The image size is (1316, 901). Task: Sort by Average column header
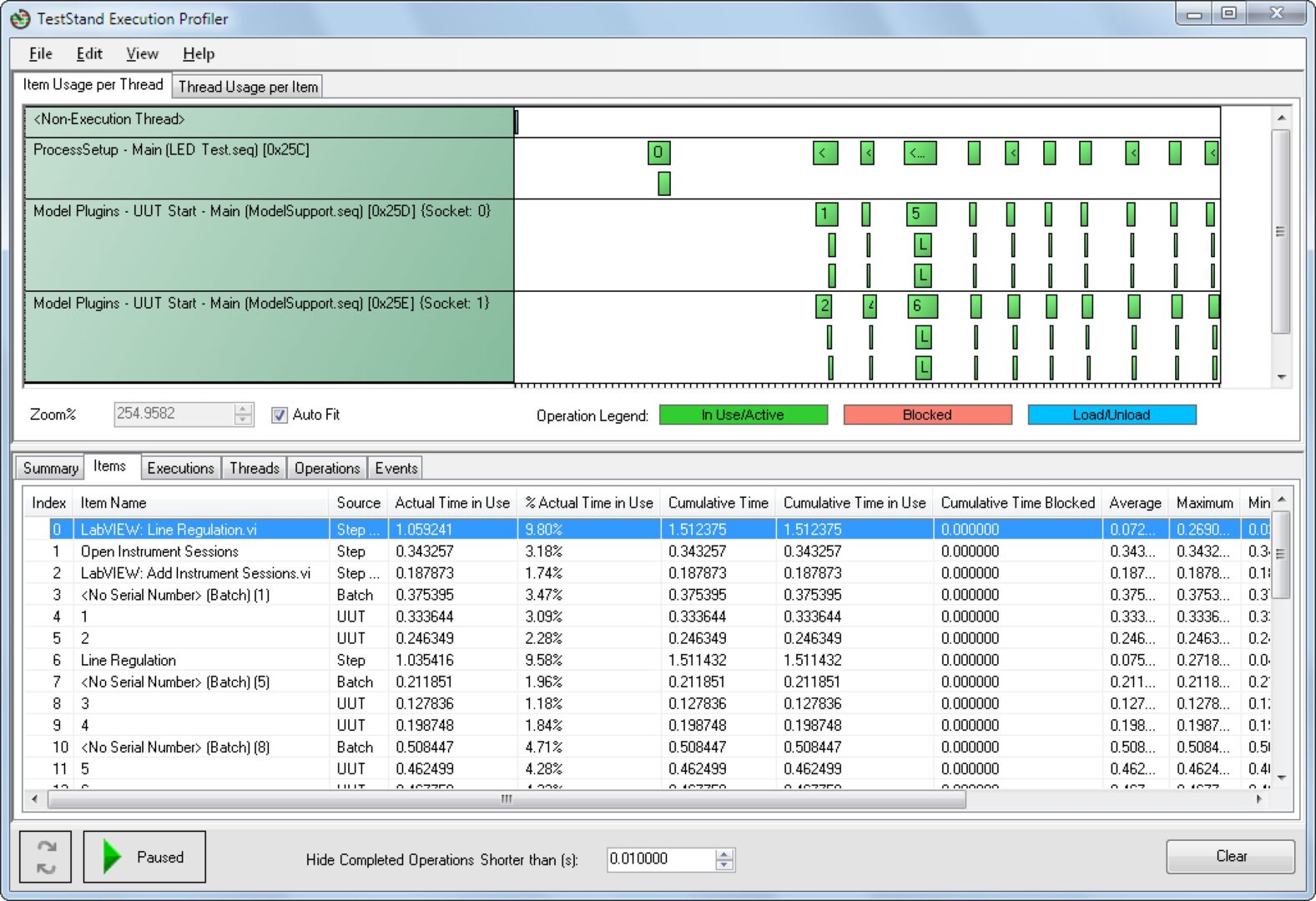tap(1135, 503)
